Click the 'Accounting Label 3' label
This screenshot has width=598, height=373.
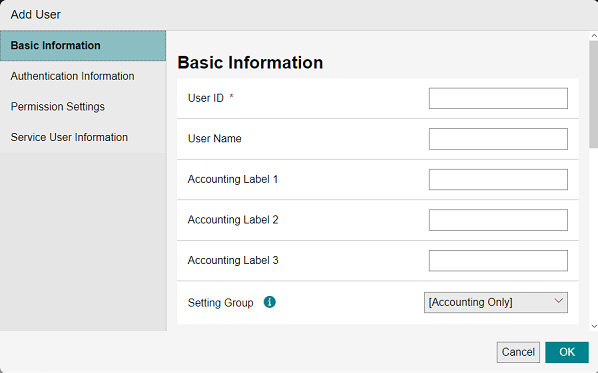[x=233, y=260]
